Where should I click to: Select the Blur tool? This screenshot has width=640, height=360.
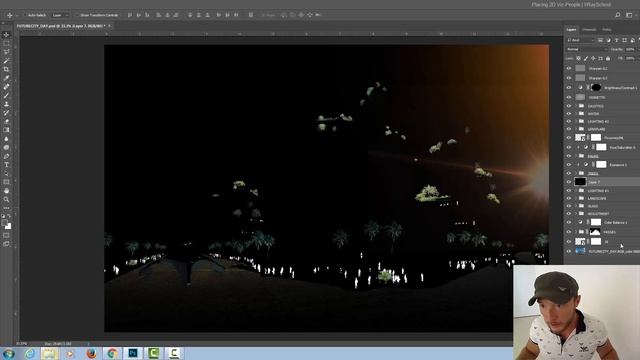(6, 139)
